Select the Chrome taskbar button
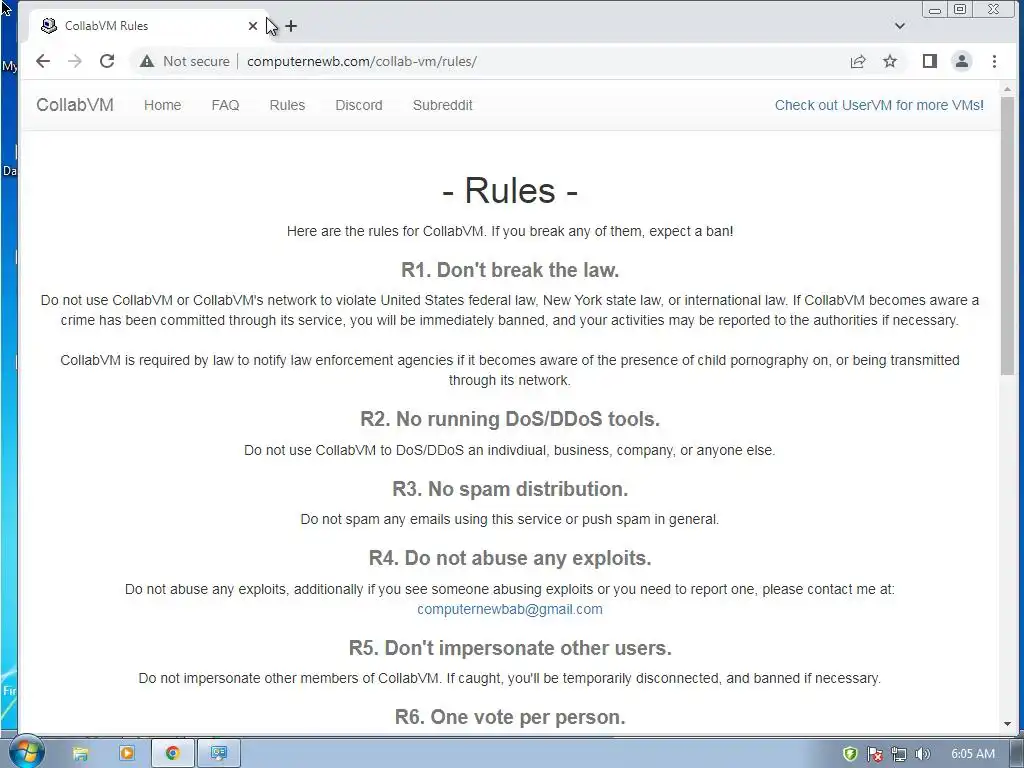The width and height of the screenshot is (1024, 768). pos(172,754)
